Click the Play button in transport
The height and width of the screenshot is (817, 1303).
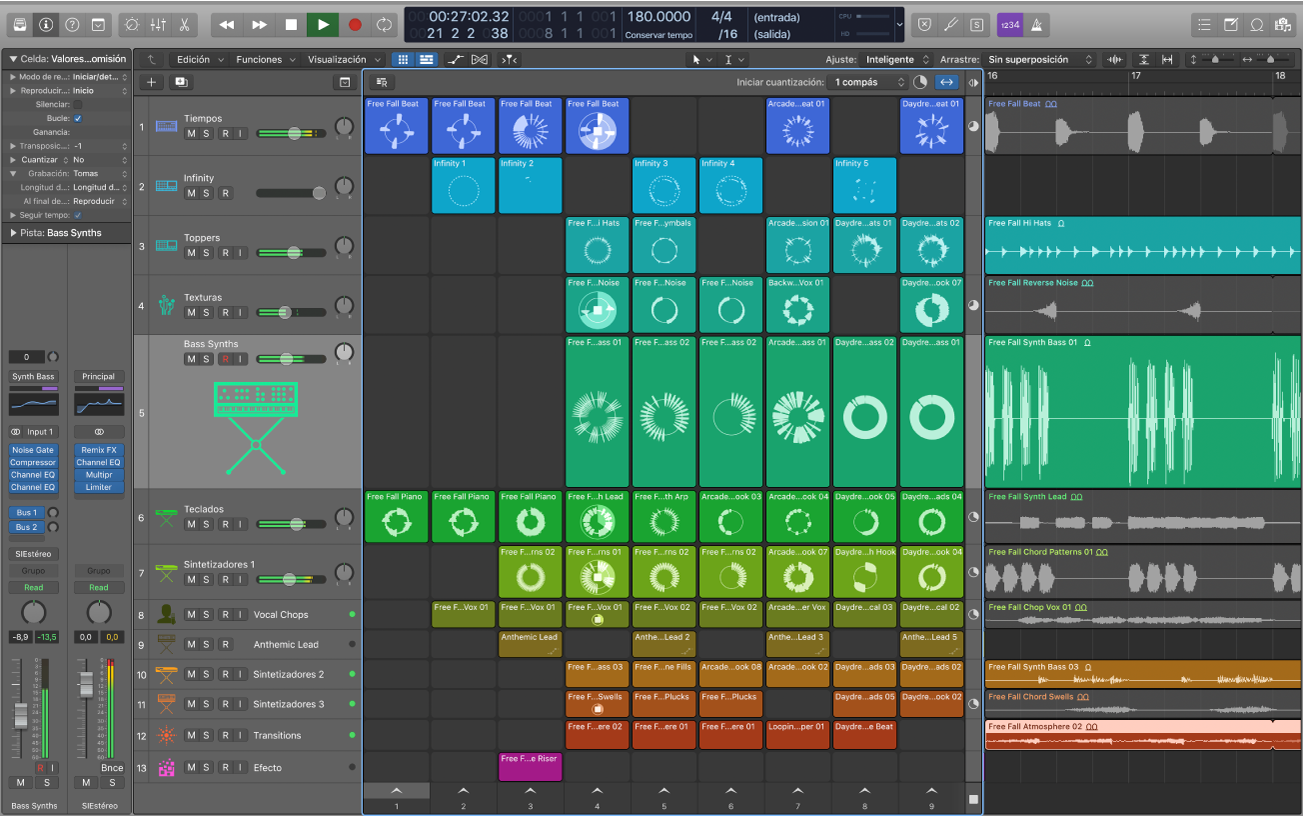(322, 24)
